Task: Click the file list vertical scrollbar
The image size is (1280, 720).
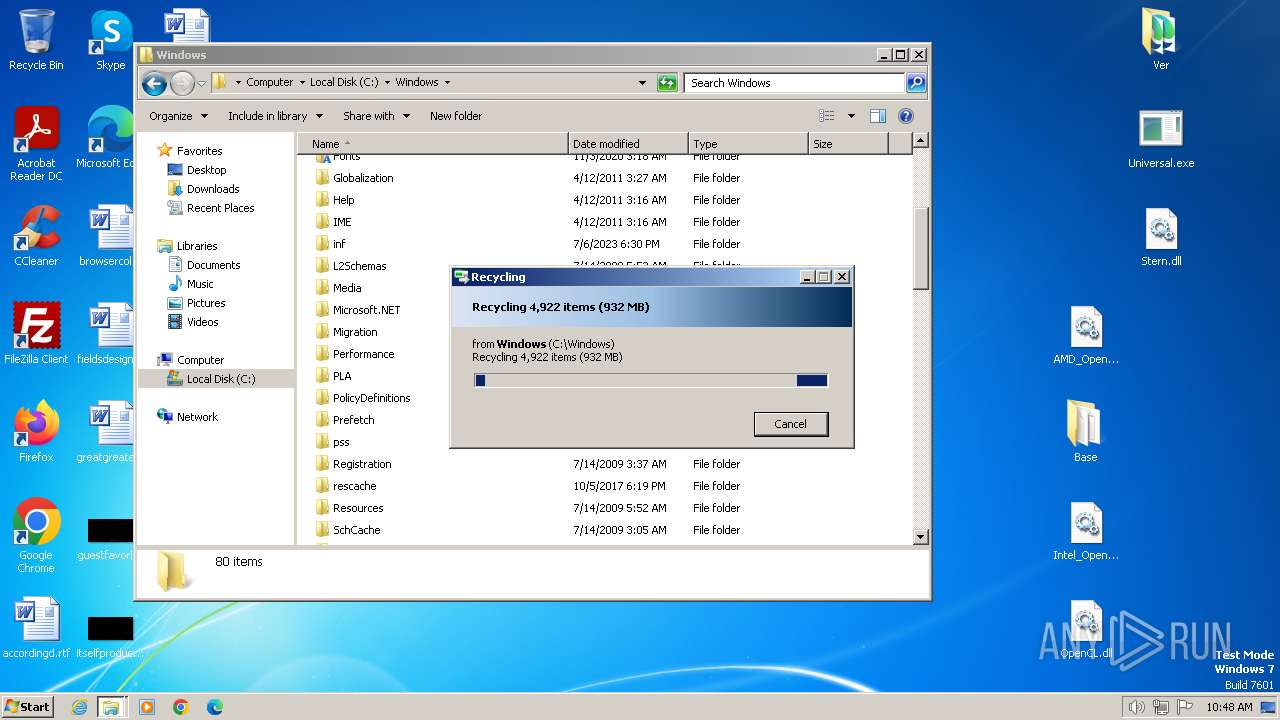Action: pos(921,340)
